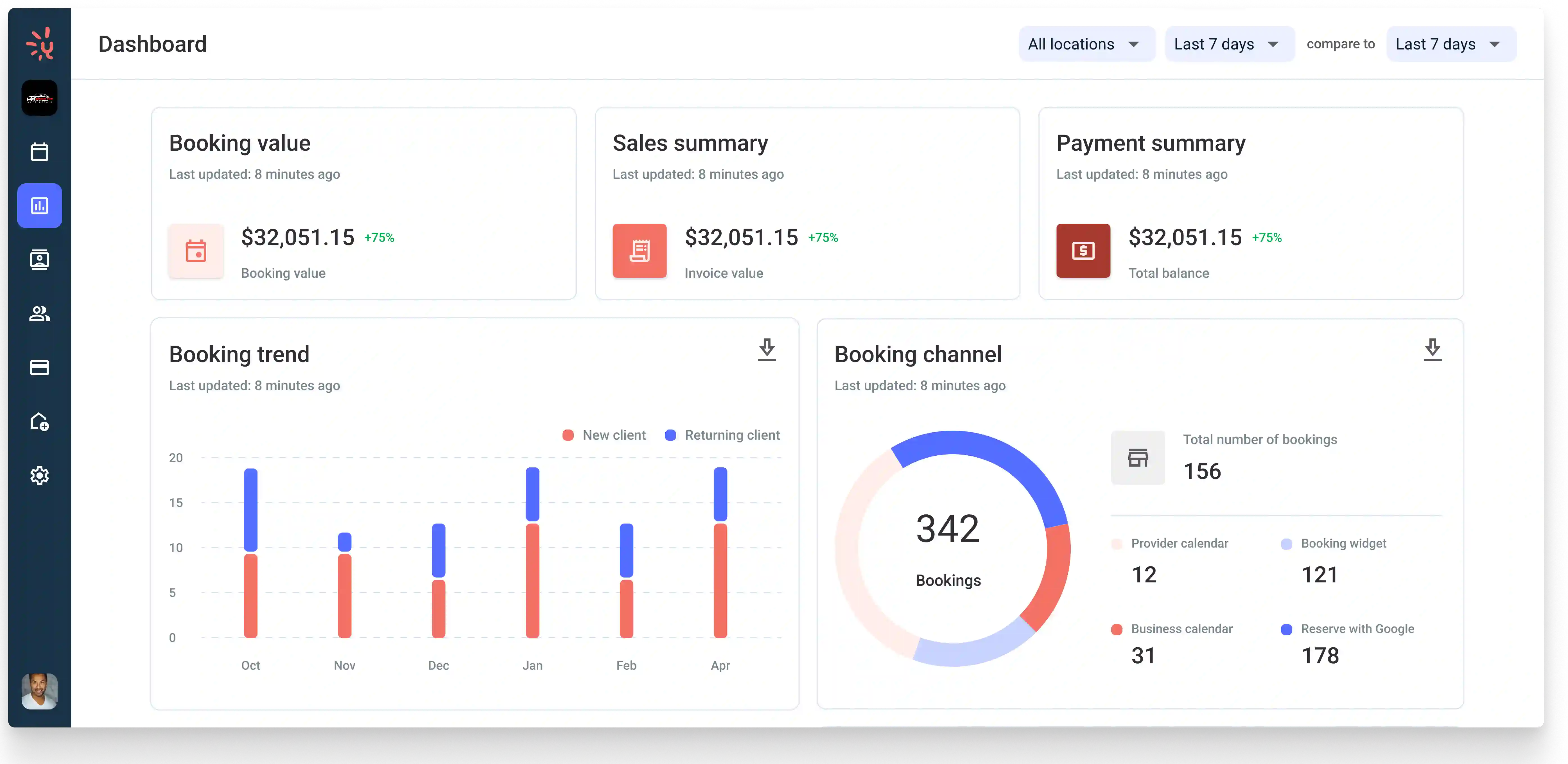Click the app logo at top left
The width and height of the screenshot is (1568, 764).
40,44
